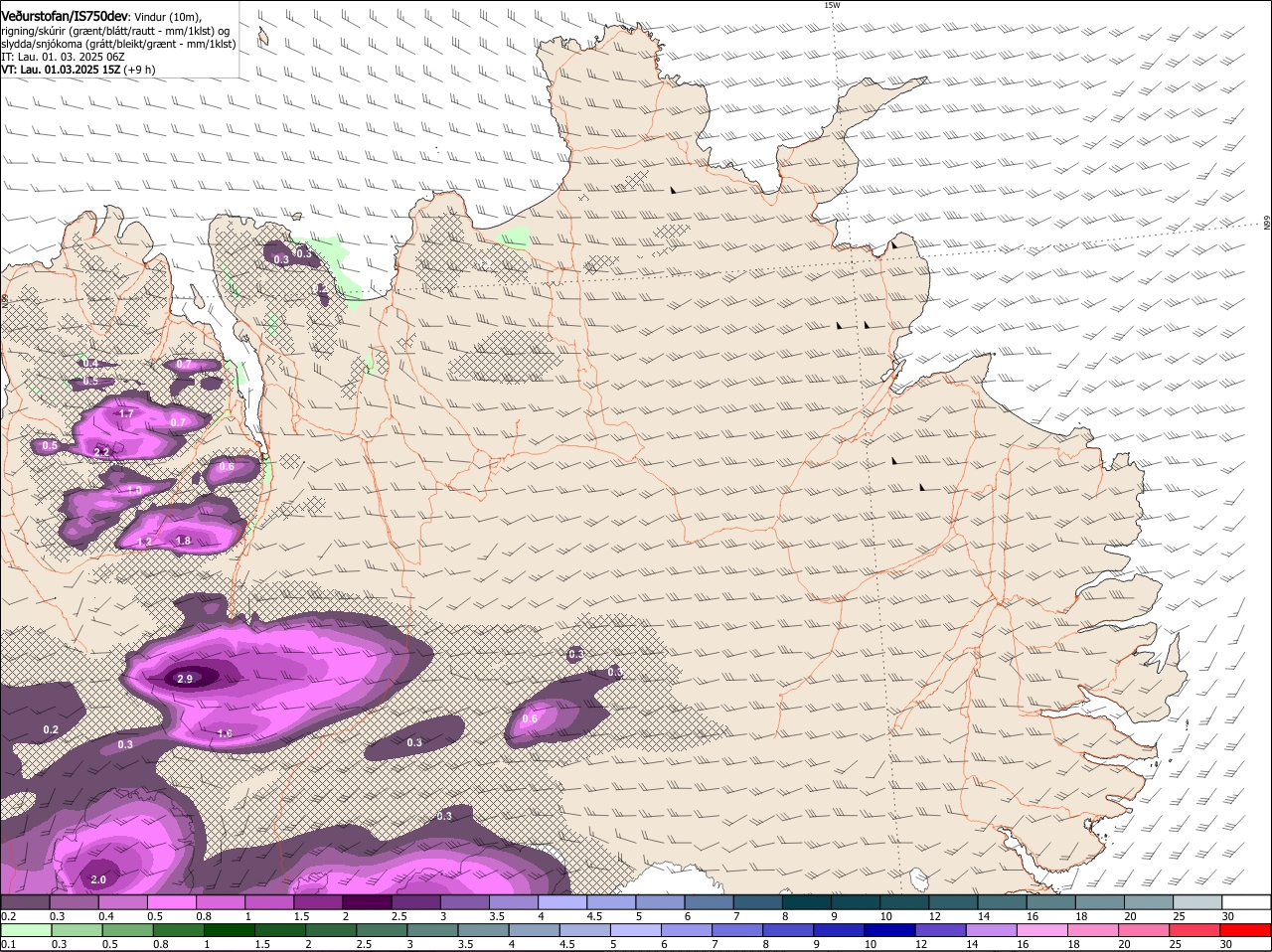The width and height of the screenshot is (1272, 952).
Task: Select the 'VT: Lau. 01.03.2025 15Z (+9 h)' line
Action: pos(78,70)
